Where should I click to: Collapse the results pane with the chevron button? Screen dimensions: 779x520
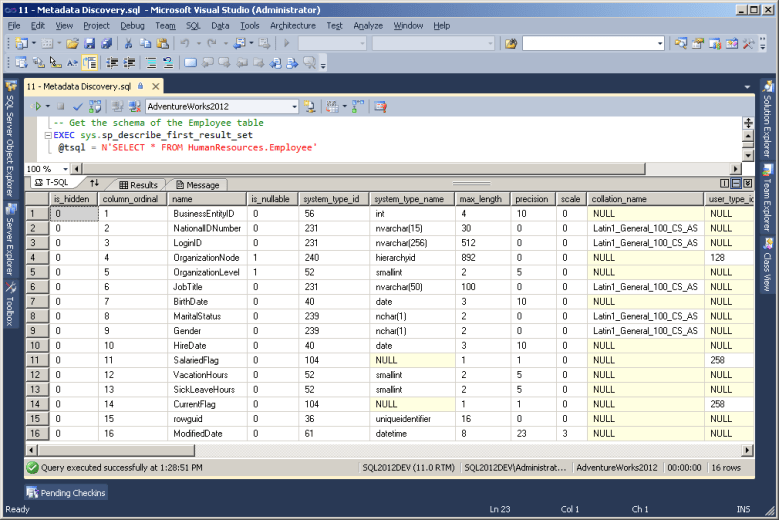[x=748, y=184]
